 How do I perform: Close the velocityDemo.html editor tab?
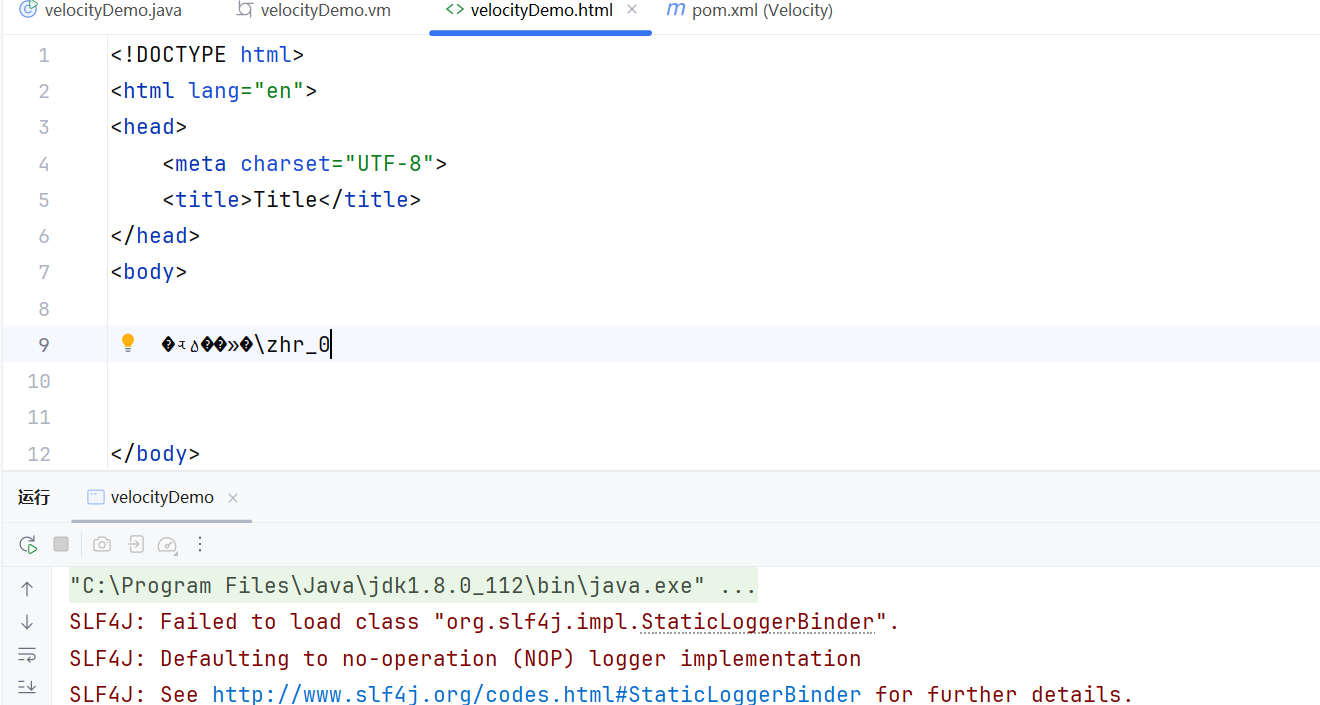(x=632, y=10)
